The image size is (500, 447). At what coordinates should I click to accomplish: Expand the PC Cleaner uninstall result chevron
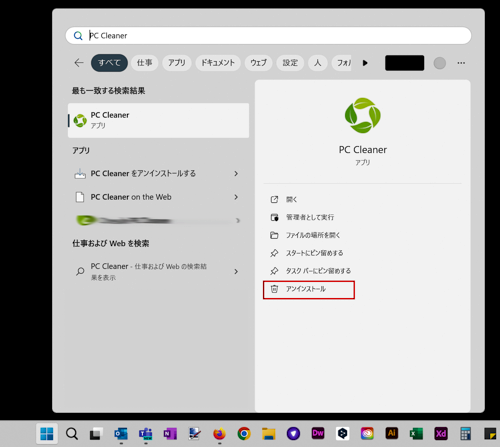[236, 174]
